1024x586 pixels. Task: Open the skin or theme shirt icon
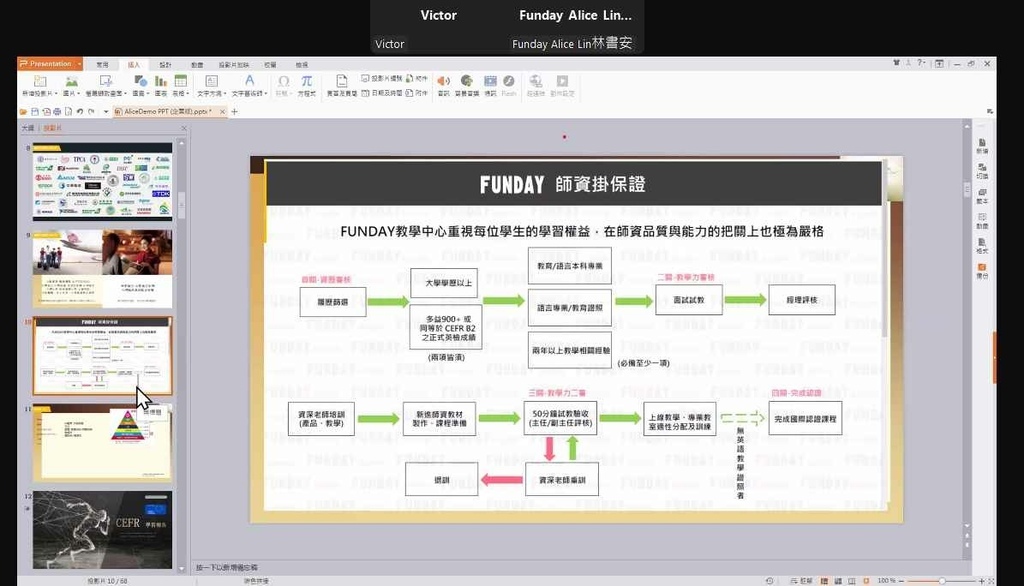[897, 63]
